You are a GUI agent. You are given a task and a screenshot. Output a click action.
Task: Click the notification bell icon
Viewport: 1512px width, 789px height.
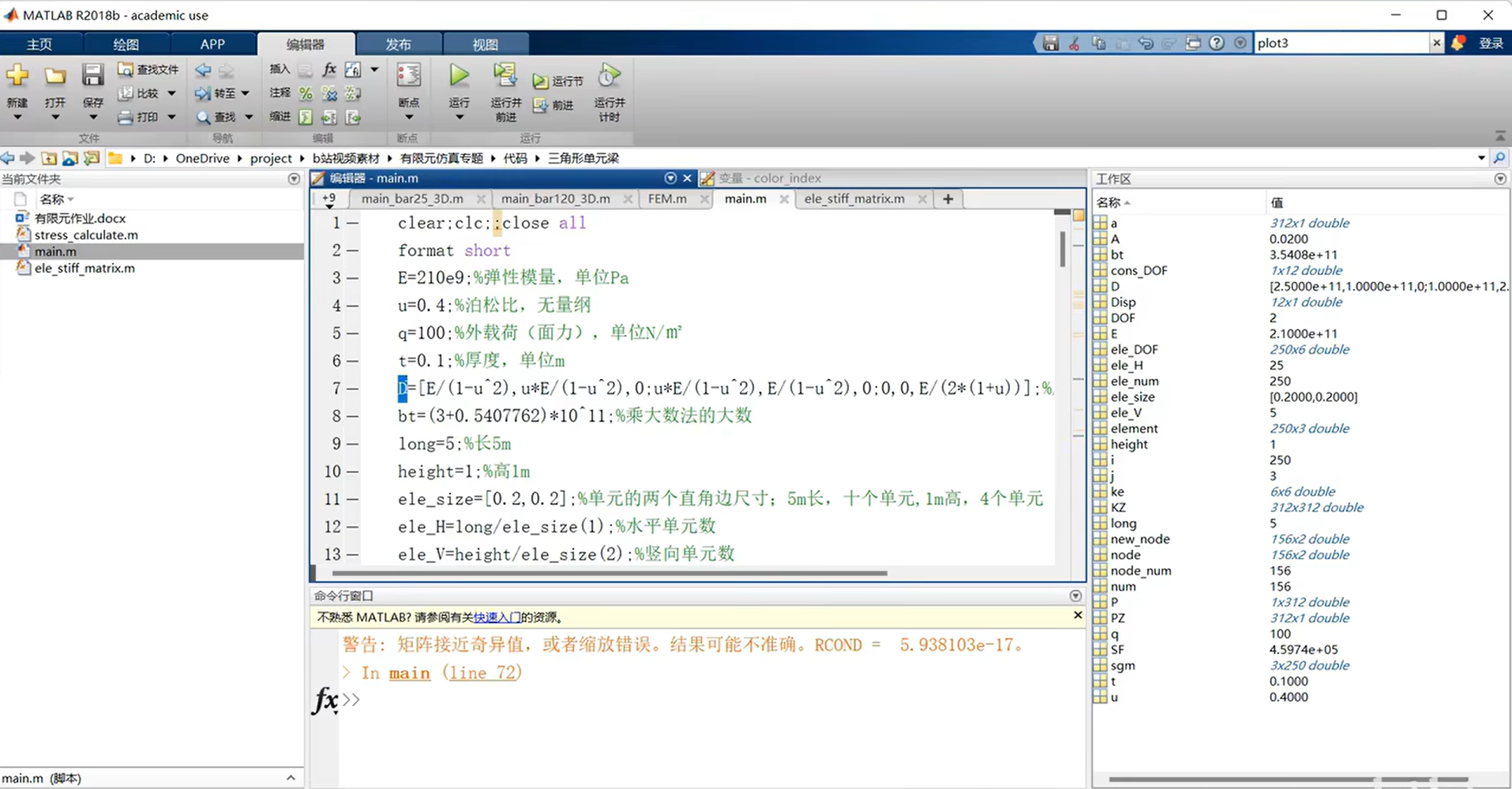pyautogui.click(x=1458, y=43)
